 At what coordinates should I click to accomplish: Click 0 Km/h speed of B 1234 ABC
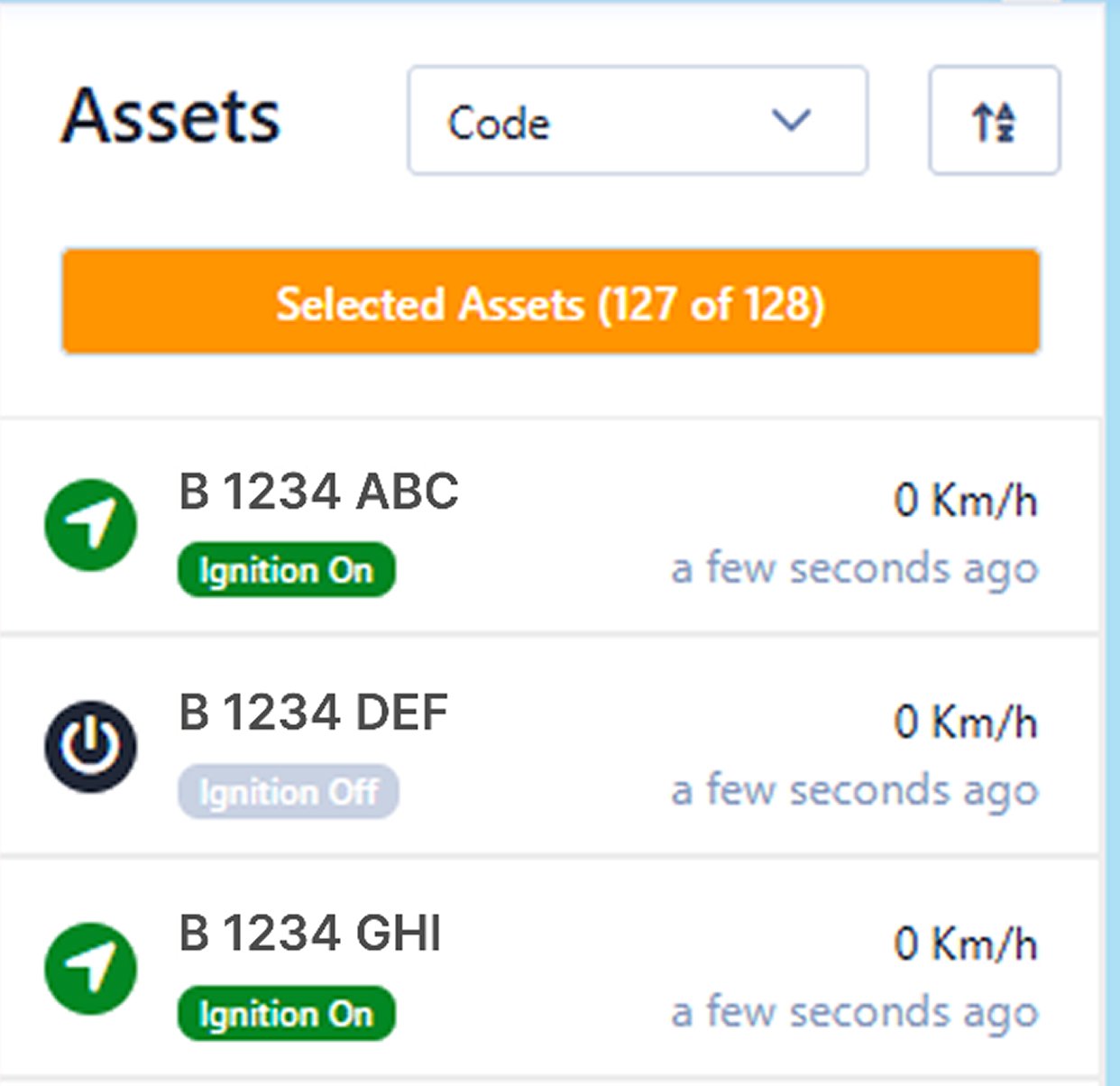(x=965, y=501)
